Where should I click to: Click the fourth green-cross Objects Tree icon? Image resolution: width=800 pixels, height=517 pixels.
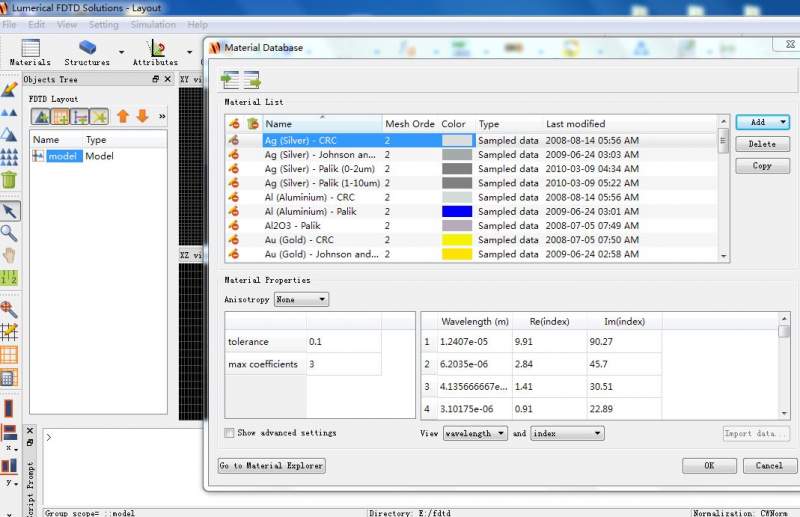99,117
